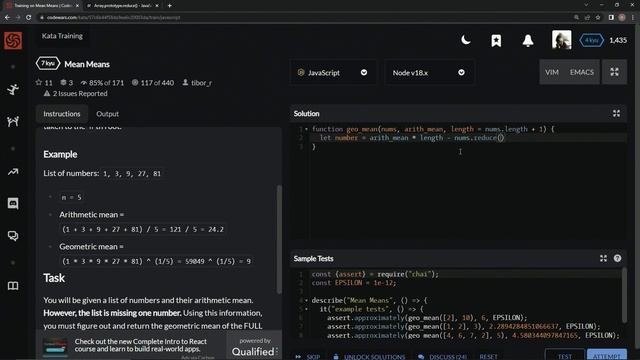The height and width of the screenshot is (360, 640).
Task: Open the Practice training sidebar icon
Action: pyautogui.click(x=13, y=89)
